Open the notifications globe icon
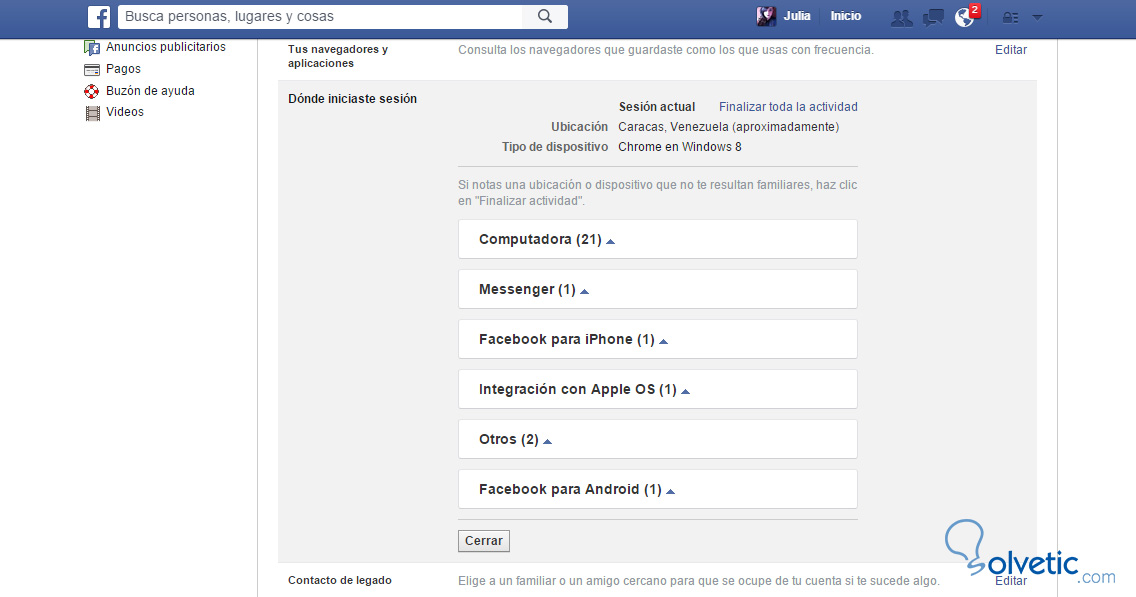 click(x=965, y=17)
